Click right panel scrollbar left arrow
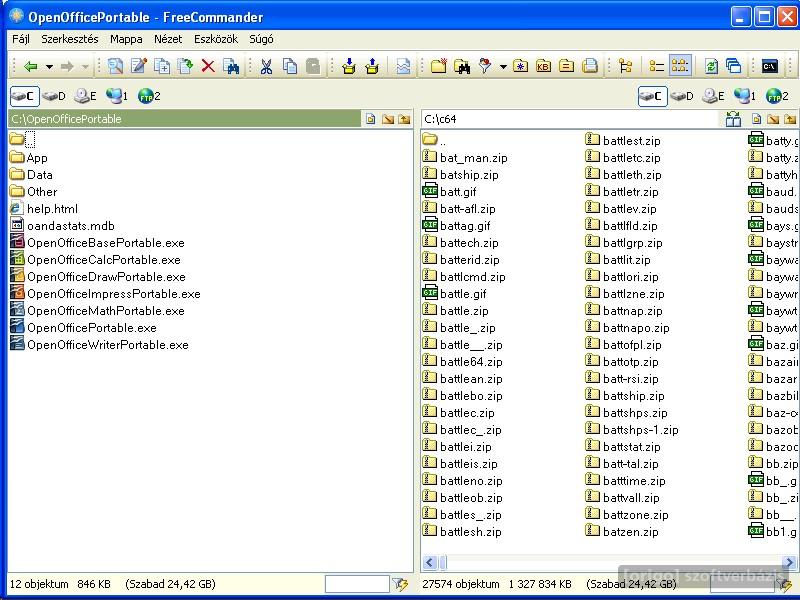The image size is (800, 600). coord(429,562)
